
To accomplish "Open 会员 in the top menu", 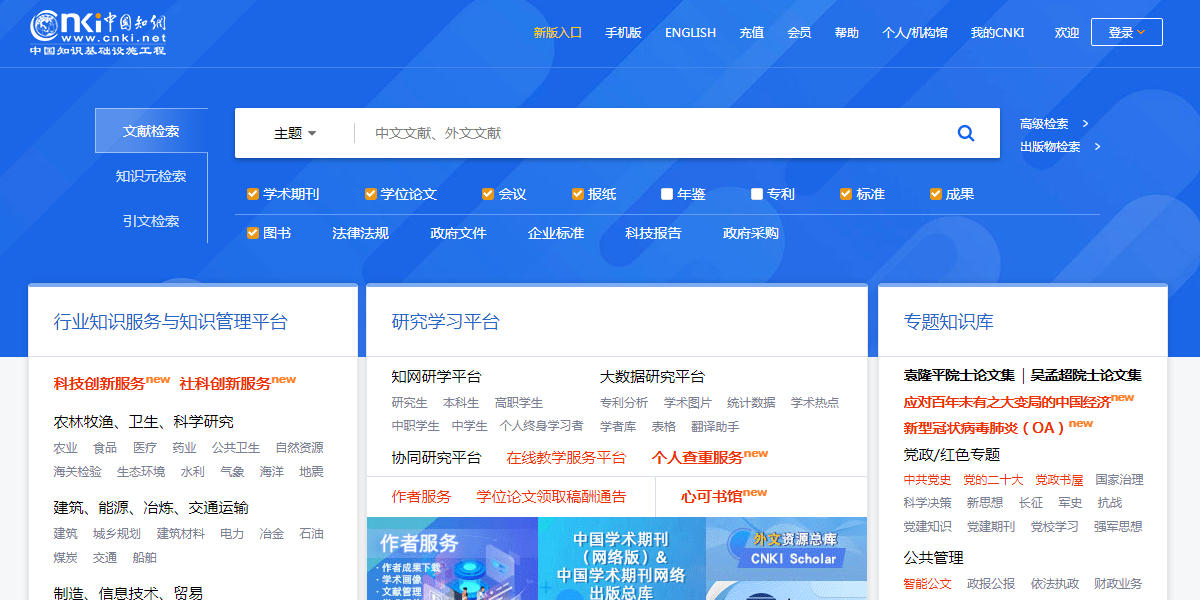I will [799, 32].
